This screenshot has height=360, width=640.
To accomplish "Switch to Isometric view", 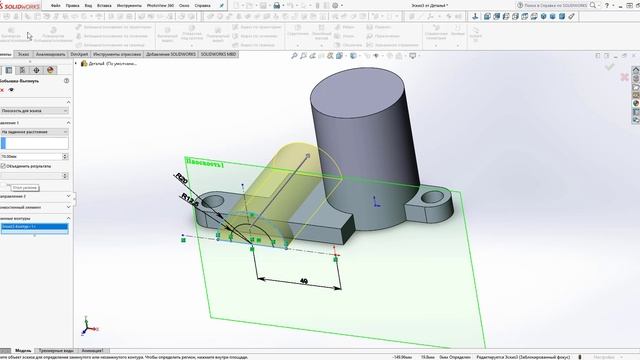I will (544, 16).
